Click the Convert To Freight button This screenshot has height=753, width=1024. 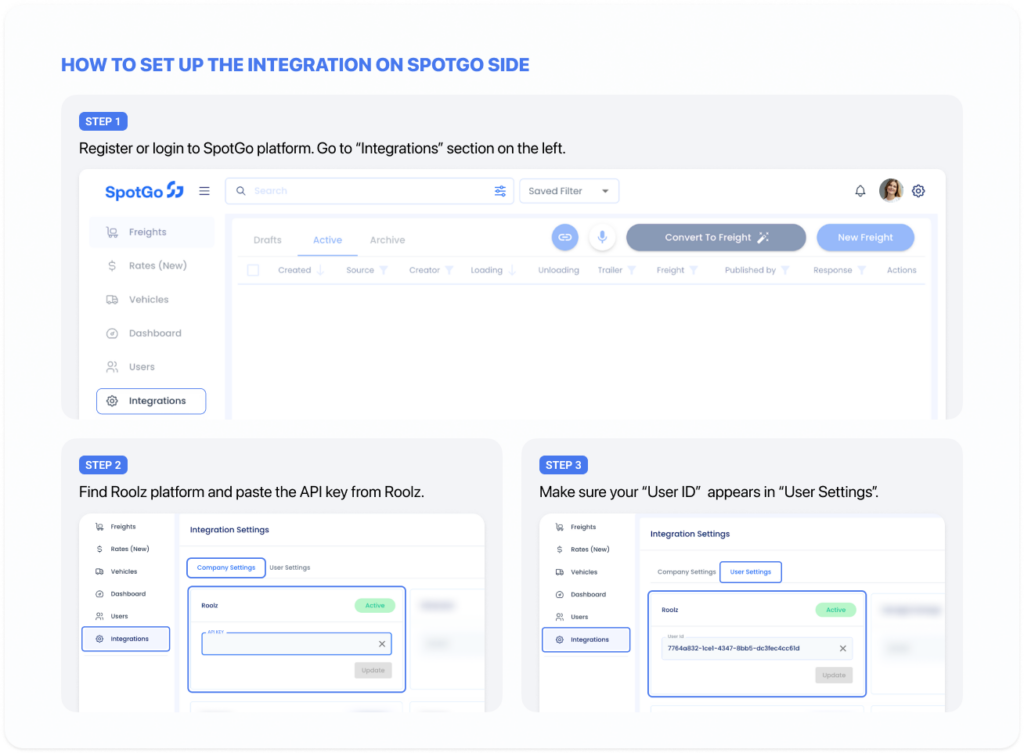tap(716, 237)
